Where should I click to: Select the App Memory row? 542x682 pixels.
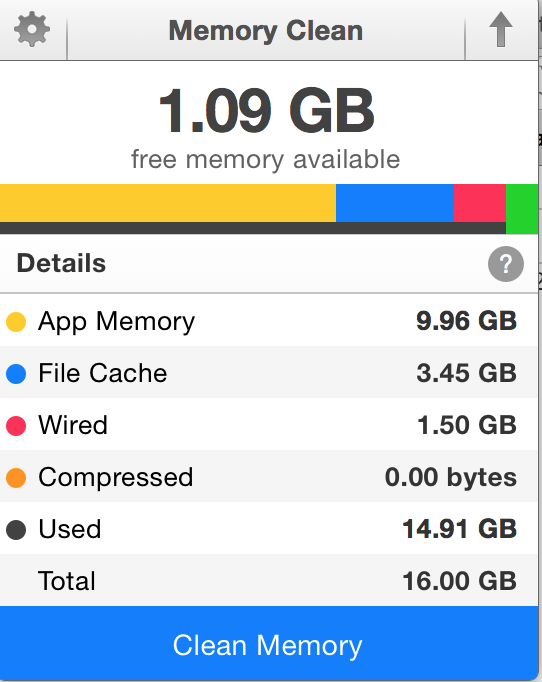coord(269,321)
